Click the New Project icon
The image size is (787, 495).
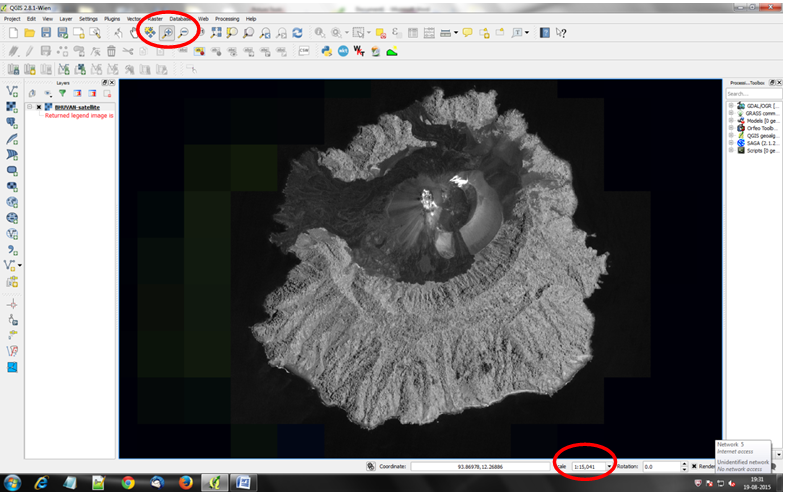[13, 33]
